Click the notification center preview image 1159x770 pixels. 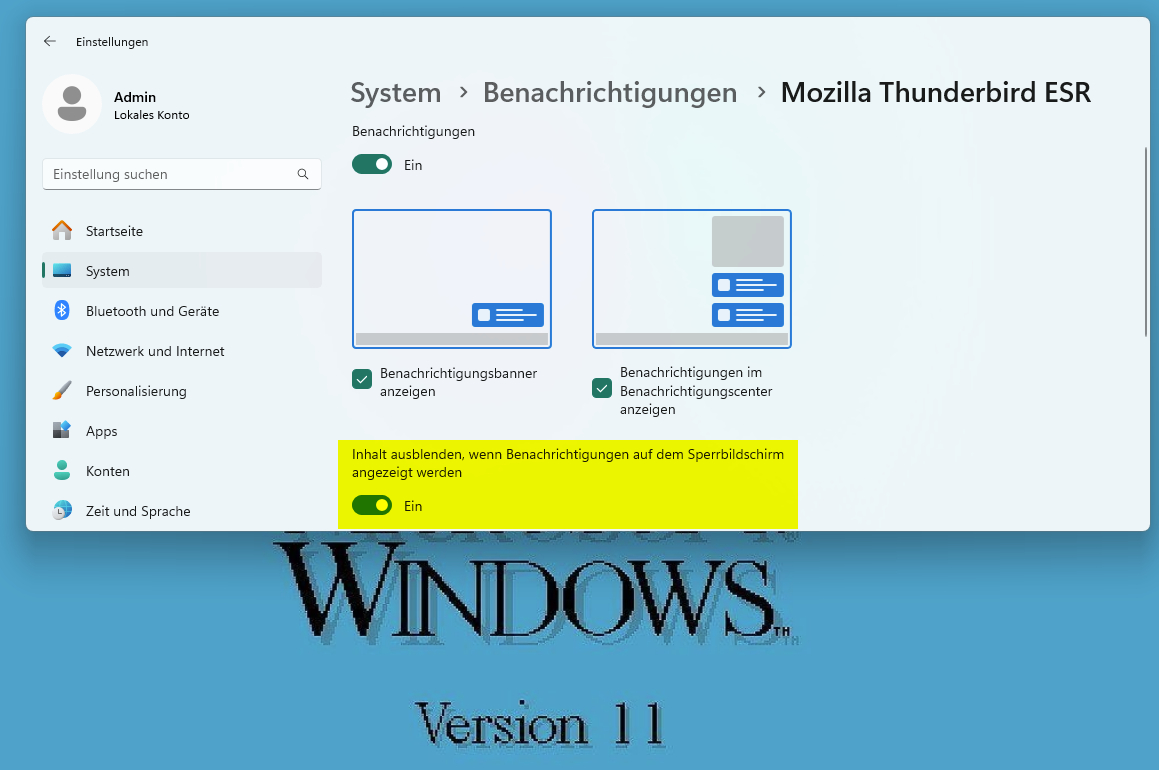tap(692, 279)
